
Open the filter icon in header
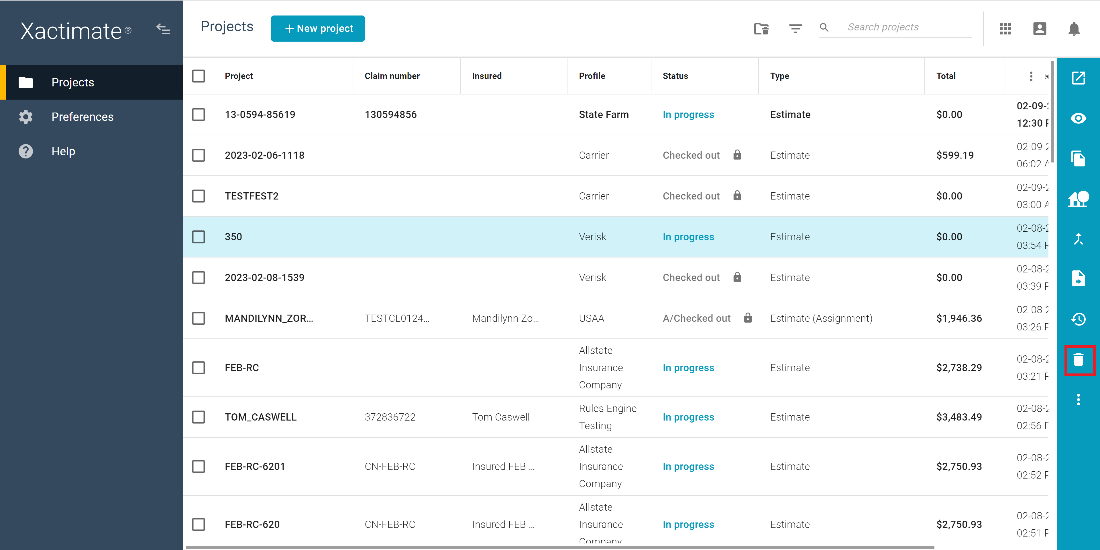coord(795,29)
